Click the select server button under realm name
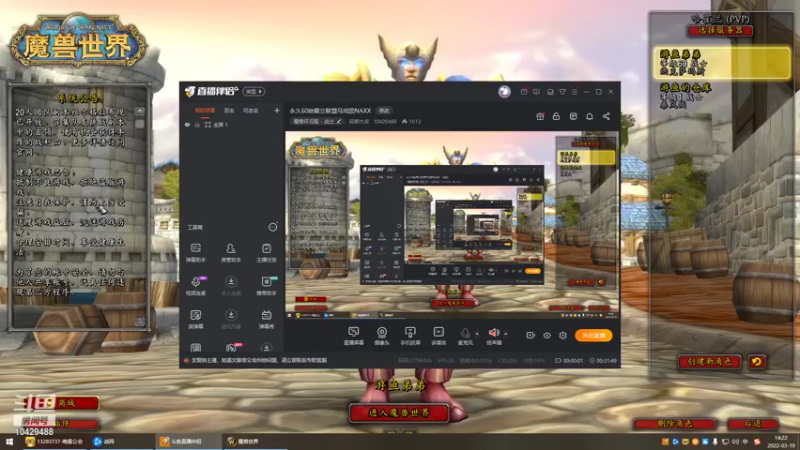 [719, 31]
